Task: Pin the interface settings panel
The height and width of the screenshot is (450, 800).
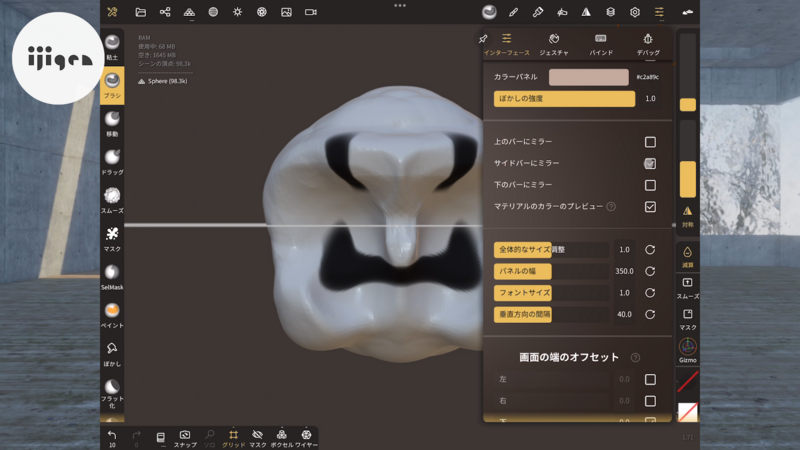Action: pyautogui.click(x=483, y=39)
